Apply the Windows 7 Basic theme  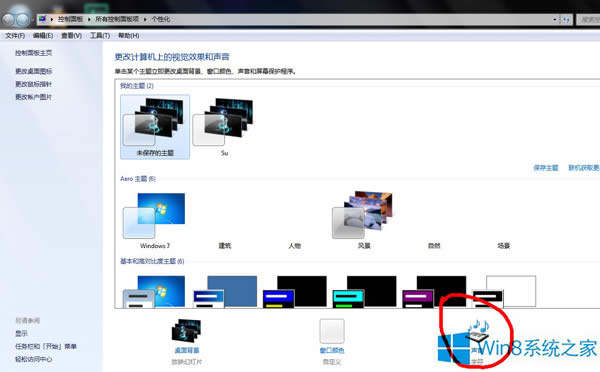pos(155,291)
